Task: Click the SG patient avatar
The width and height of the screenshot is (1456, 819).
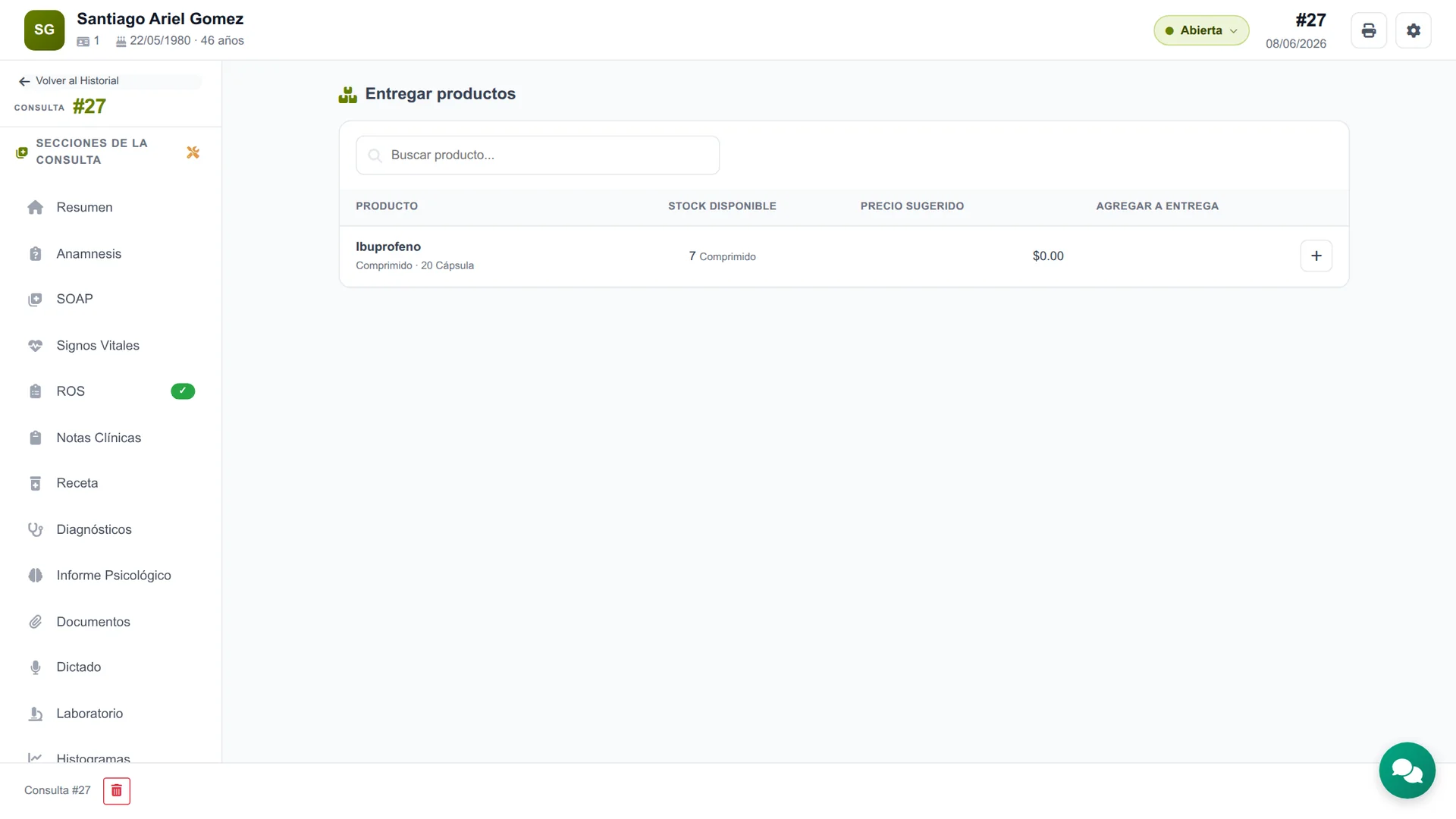Action: tap(44, 30)
